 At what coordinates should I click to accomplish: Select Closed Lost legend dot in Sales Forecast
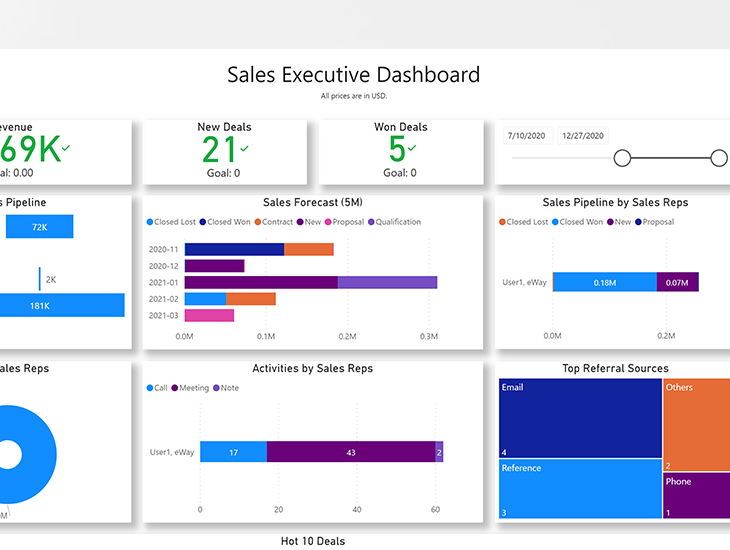pos(150,222)
